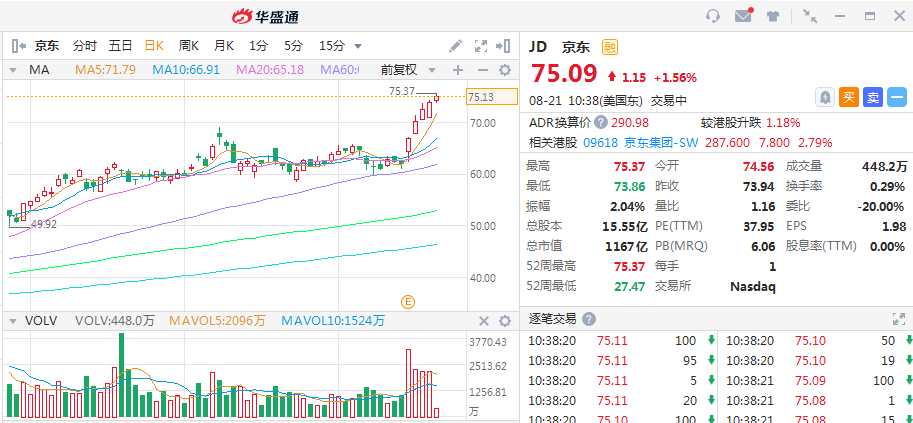Open 京东集团-SW link
This screenshot has width=913, height=423.
(x=661, y=143)
